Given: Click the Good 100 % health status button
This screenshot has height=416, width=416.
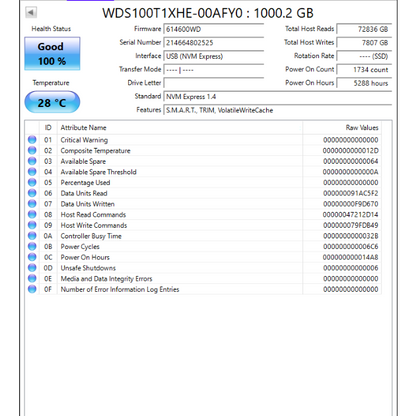Looking at the screenshot, I should pos(52,54).
